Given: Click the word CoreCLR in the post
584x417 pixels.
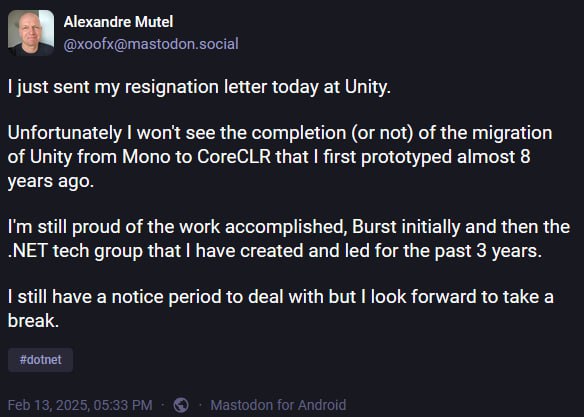Looking at the screenshot, I should [234, 157].
